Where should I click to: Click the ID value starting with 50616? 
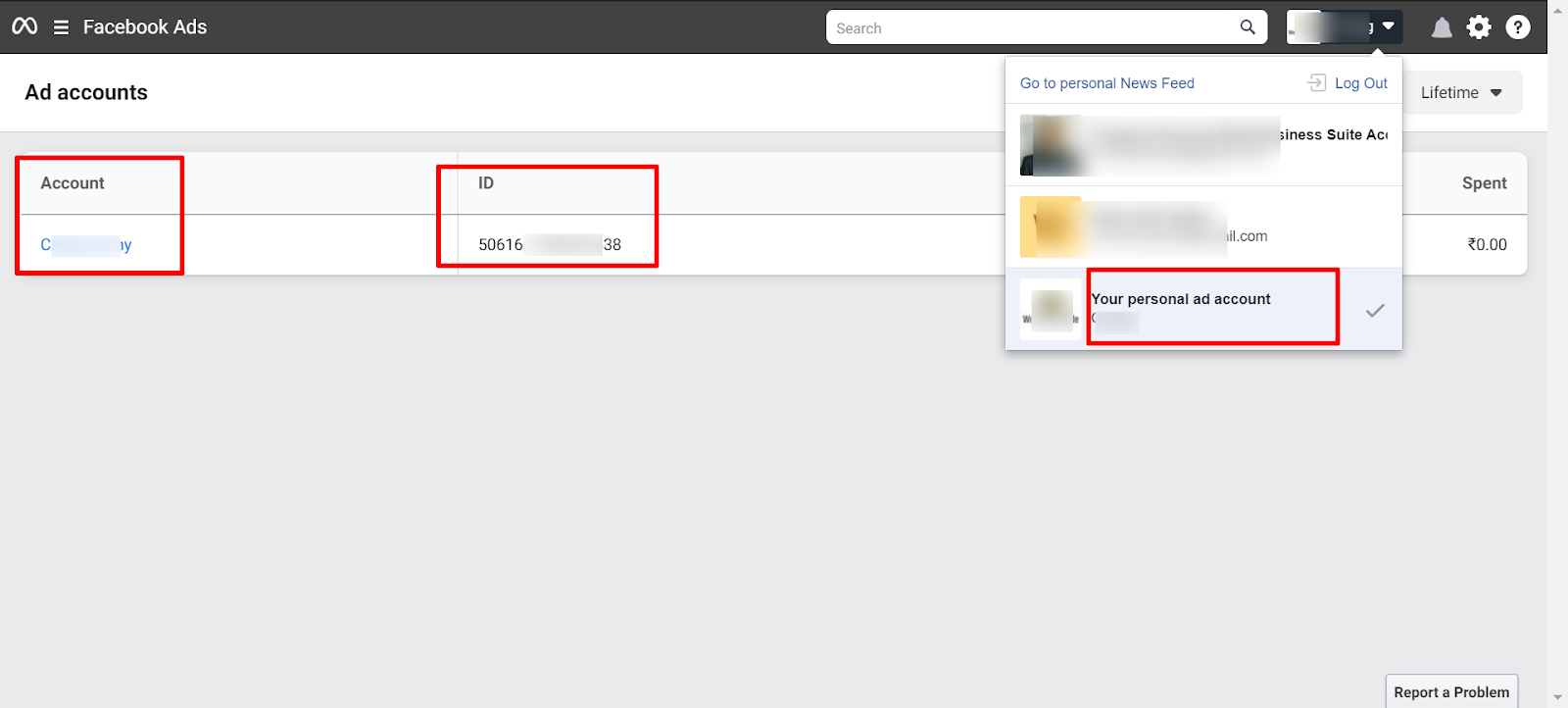[550, 244]
